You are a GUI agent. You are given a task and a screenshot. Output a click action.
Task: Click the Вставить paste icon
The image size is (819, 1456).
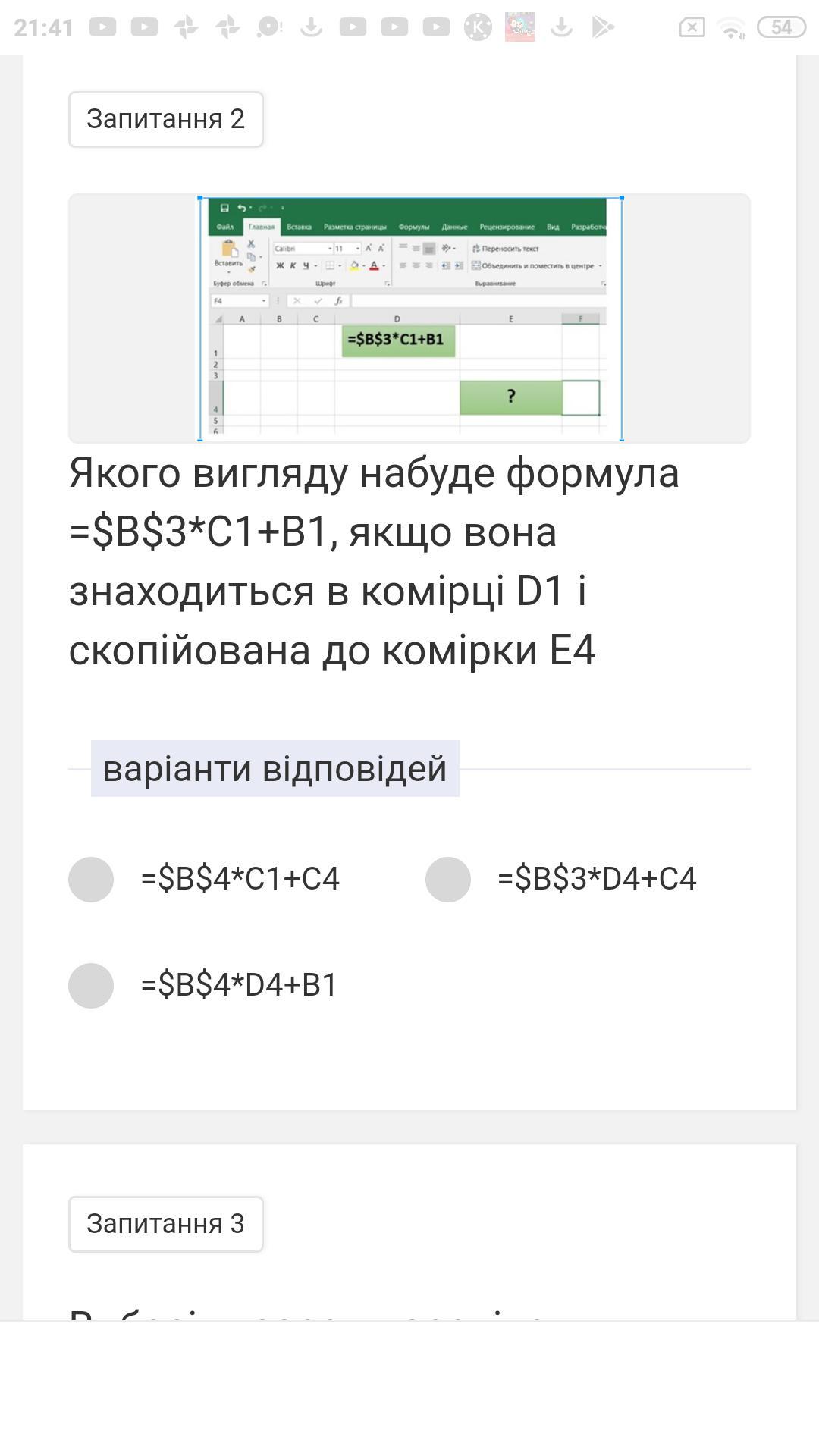(228, 253)
